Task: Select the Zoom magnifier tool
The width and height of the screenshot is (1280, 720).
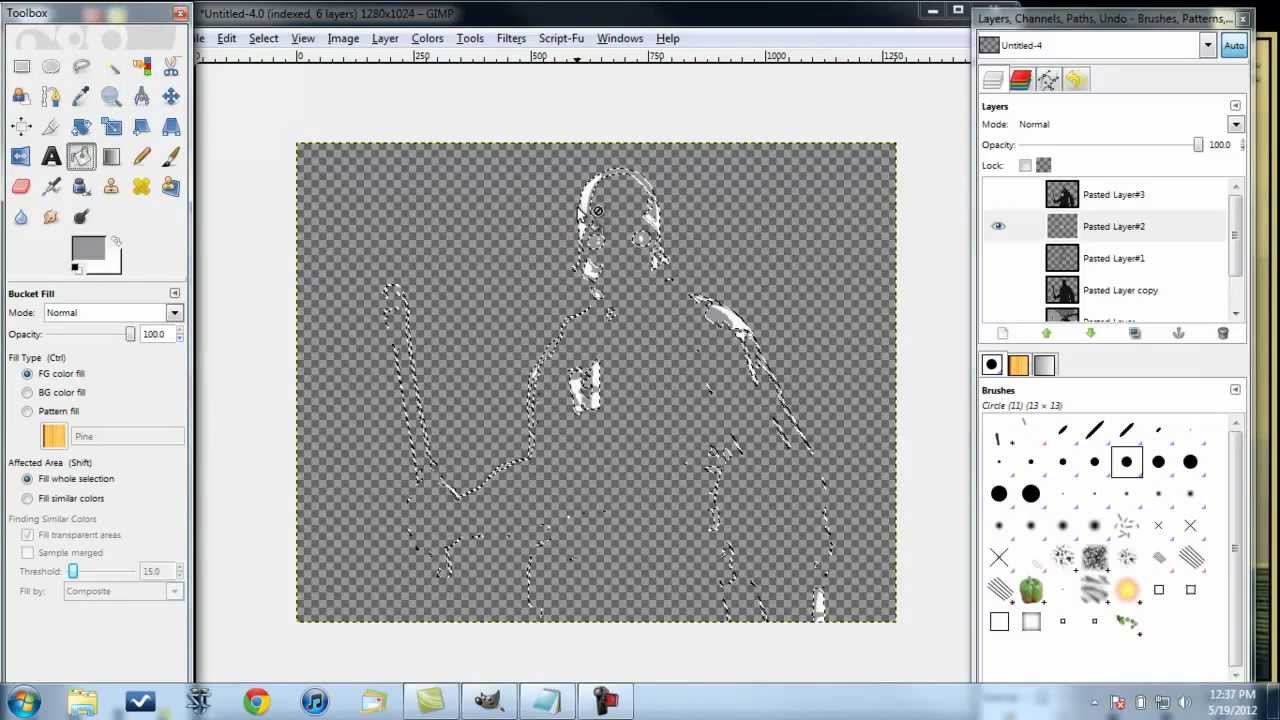Action: pos(111,97)
